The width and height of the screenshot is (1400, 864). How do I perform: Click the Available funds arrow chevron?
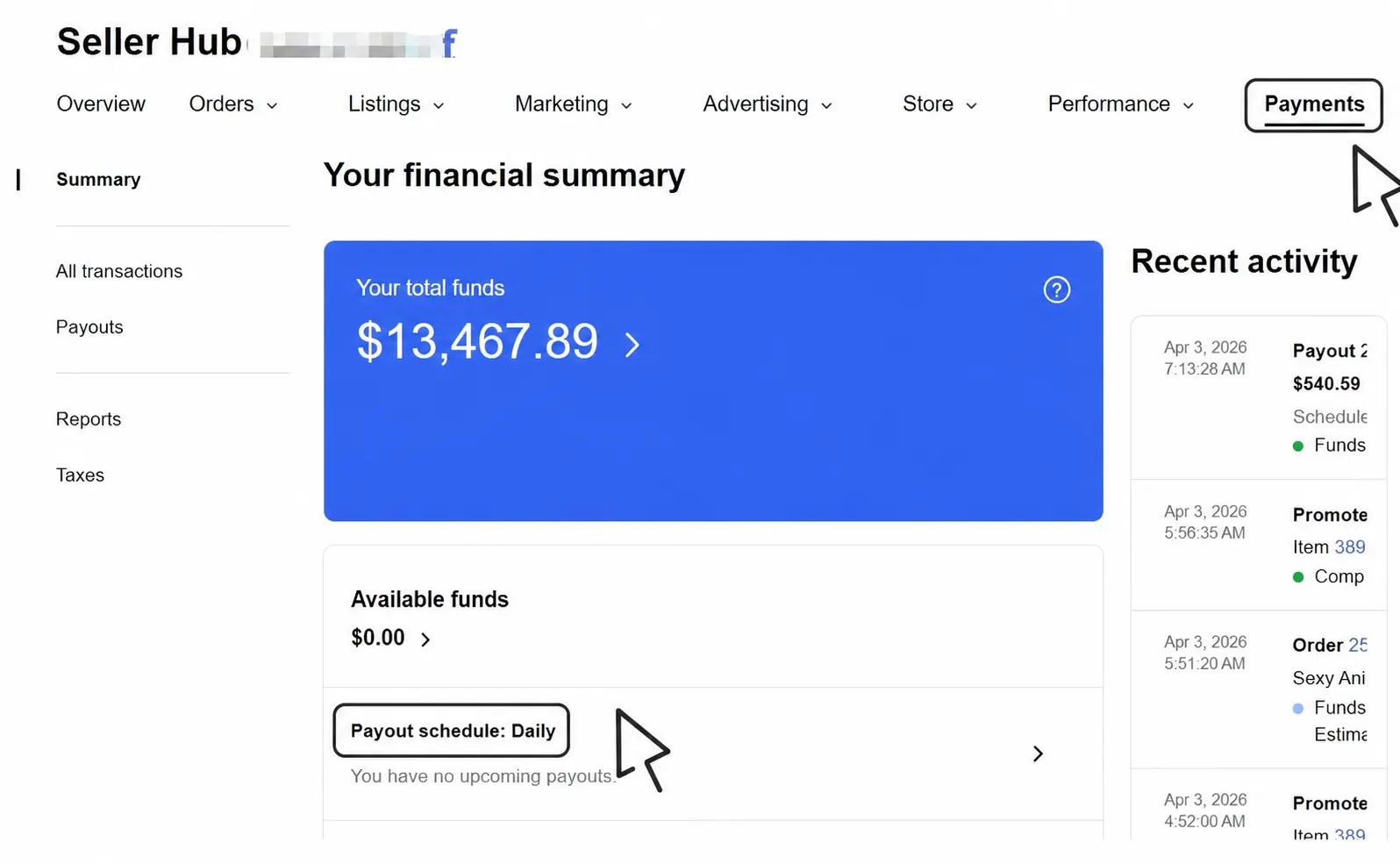425,639
